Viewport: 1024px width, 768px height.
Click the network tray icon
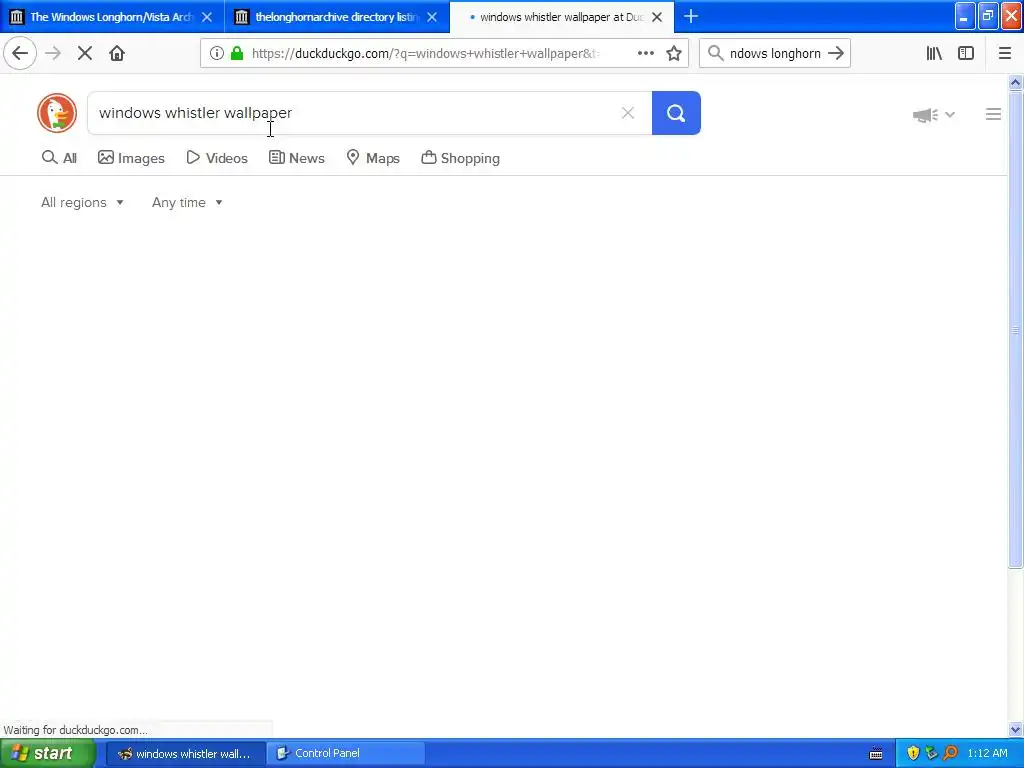[x=931, y=754]
